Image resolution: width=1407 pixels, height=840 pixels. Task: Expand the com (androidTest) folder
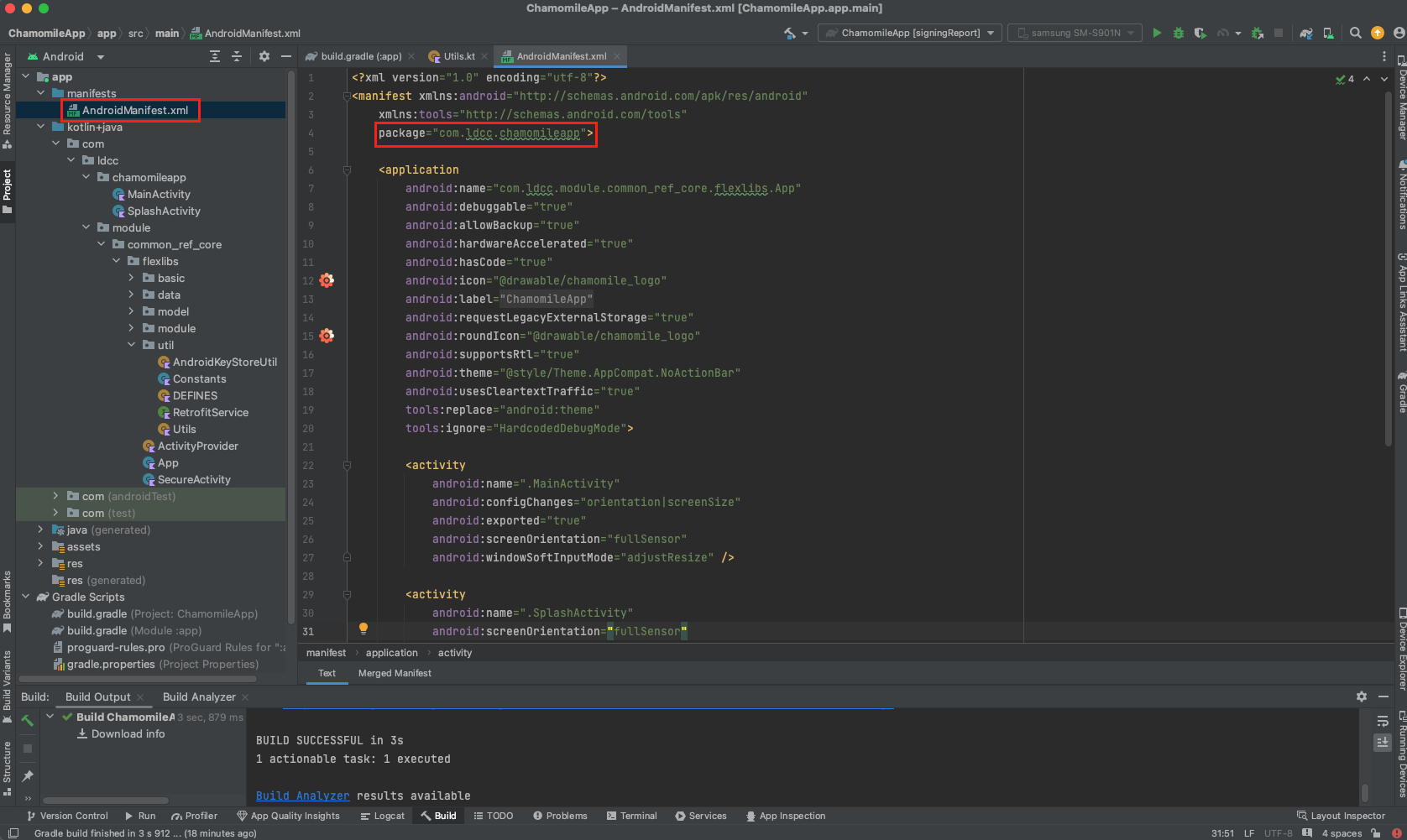click(55, 496)
